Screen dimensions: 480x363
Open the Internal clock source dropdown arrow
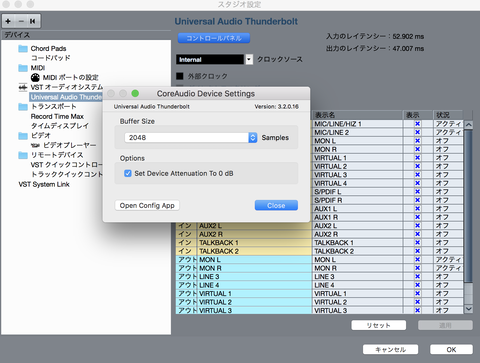[249, 60]
